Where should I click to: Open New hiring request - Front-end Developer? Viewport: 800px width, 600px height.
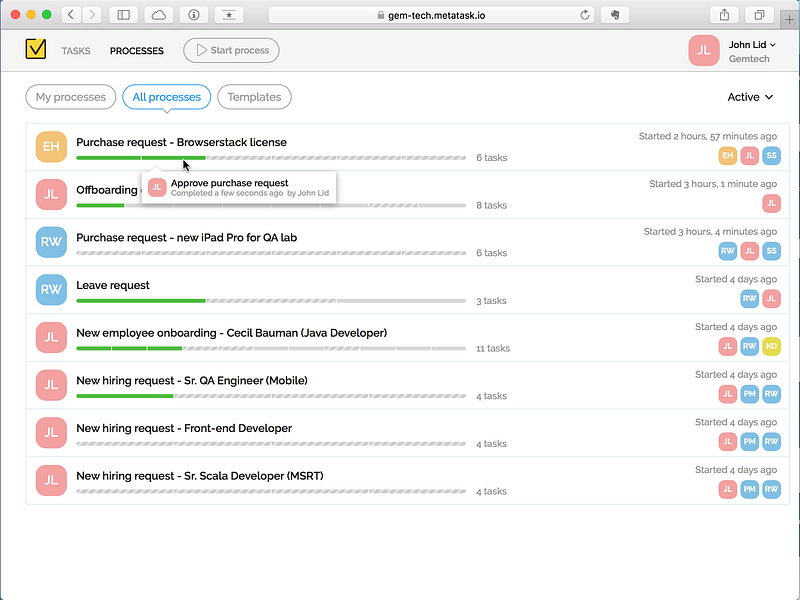pos(184,428)
